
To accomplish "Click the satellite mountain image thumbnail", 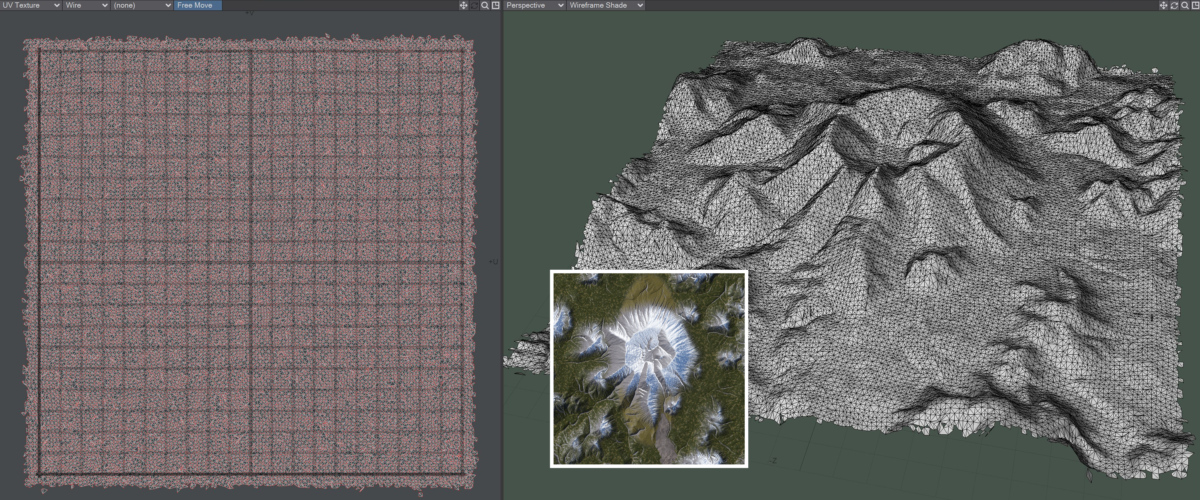I will [x=648, y=368].
